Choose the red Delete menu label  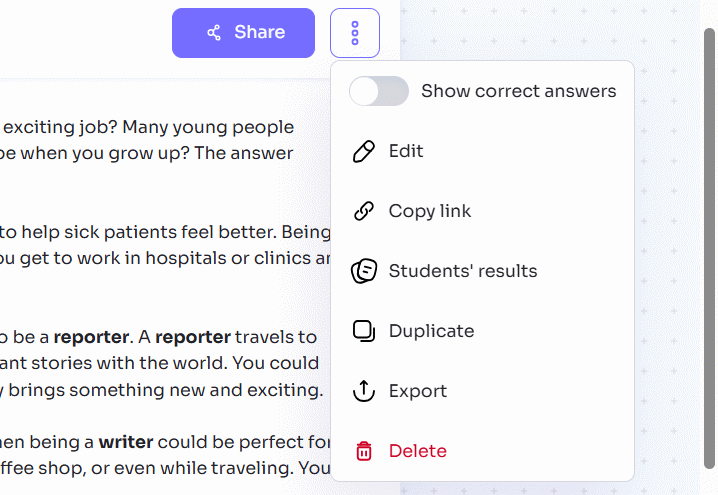418,451
